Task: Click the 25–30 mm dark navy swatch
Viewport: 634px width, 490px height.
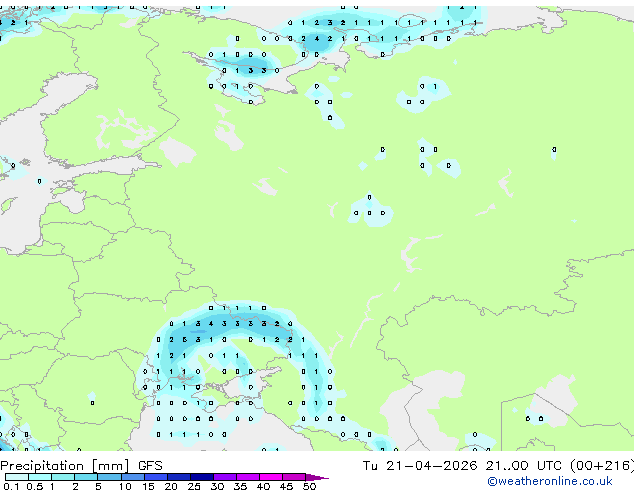Action: [x=201, y=477]
